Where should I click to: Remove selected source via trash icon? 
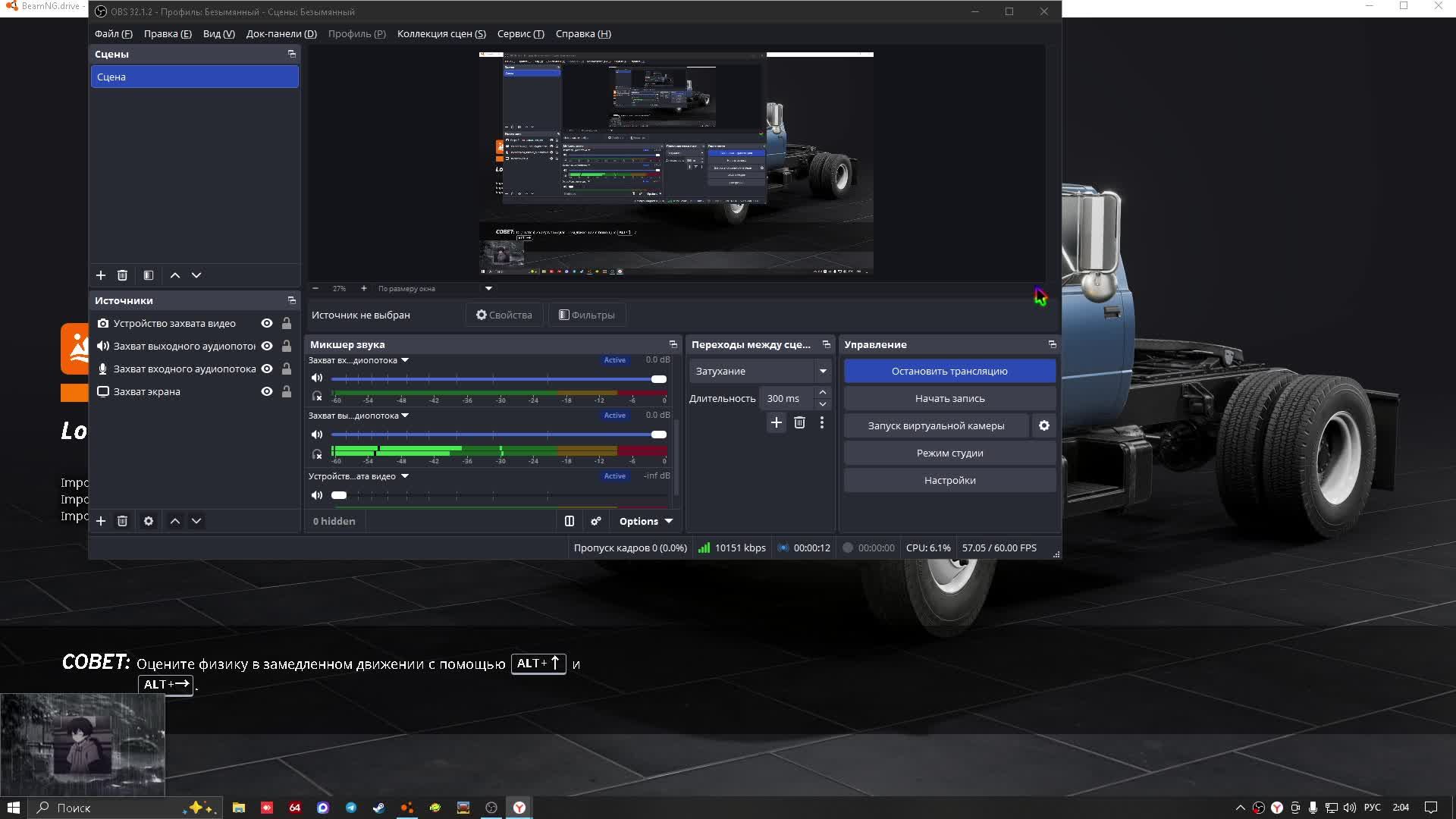(x=122, y=521)
